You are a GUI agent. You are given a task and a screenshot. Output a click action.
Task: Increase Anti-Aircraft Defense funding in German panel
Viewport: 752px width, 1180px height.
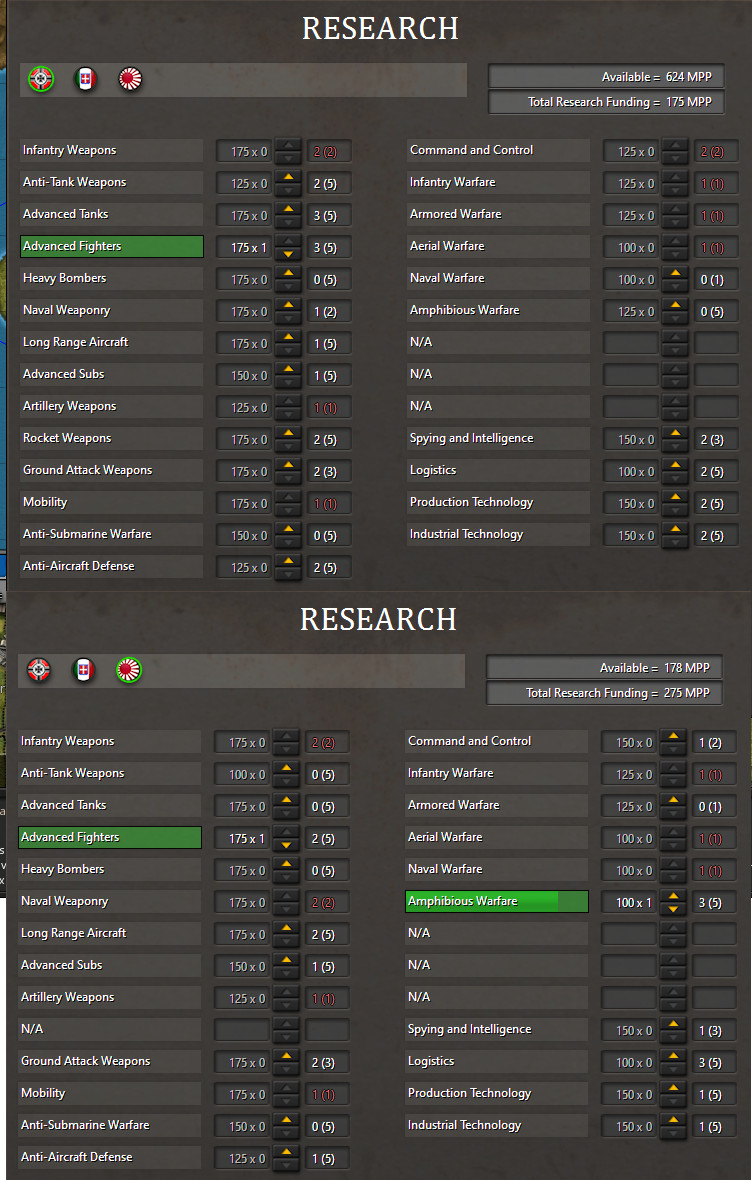[x=288, y=561]
